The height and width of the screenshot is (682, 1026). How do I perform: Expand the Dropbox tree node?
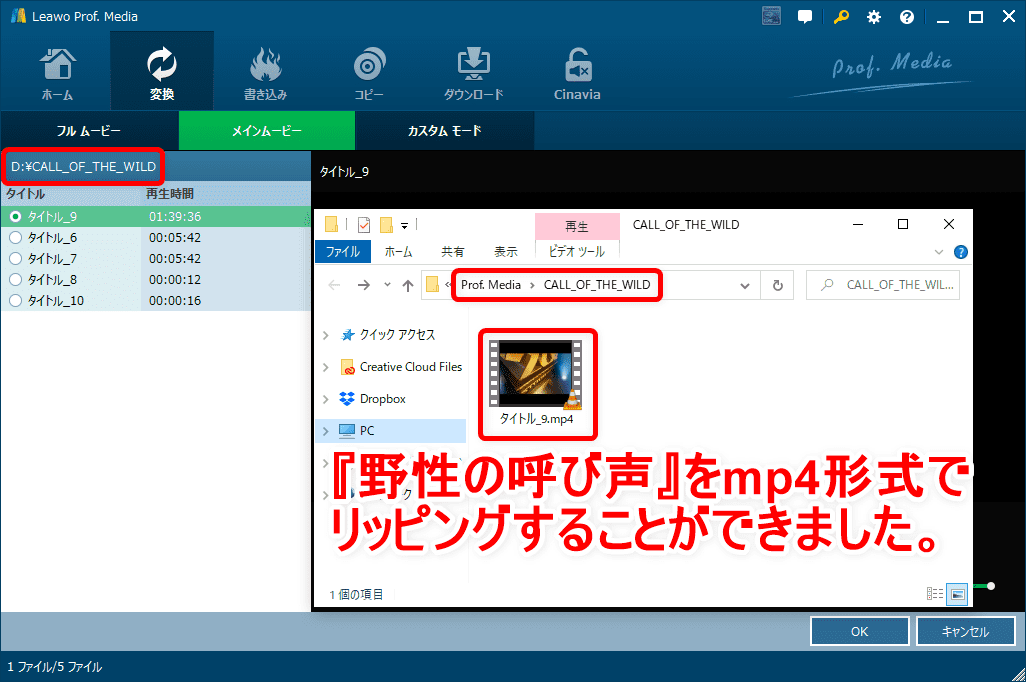(x=325, y=399)
